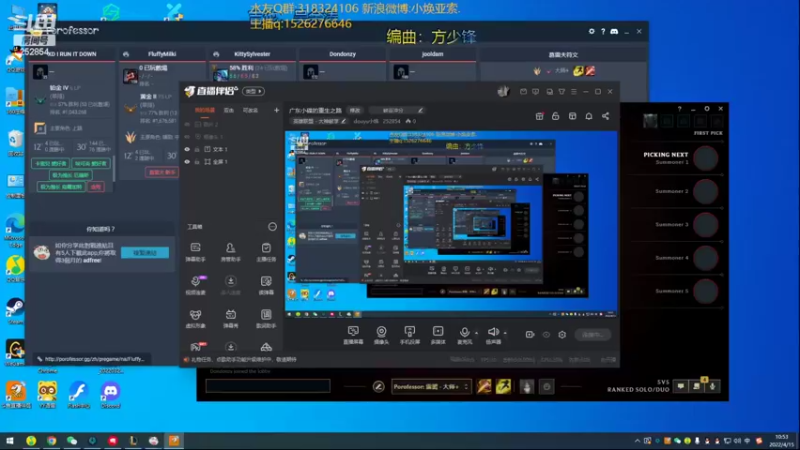Image resolution: width=800 pixels, height=450 pixels.
Task: Switch to the first scene tab (orange)
Action: tap(205, 110)
